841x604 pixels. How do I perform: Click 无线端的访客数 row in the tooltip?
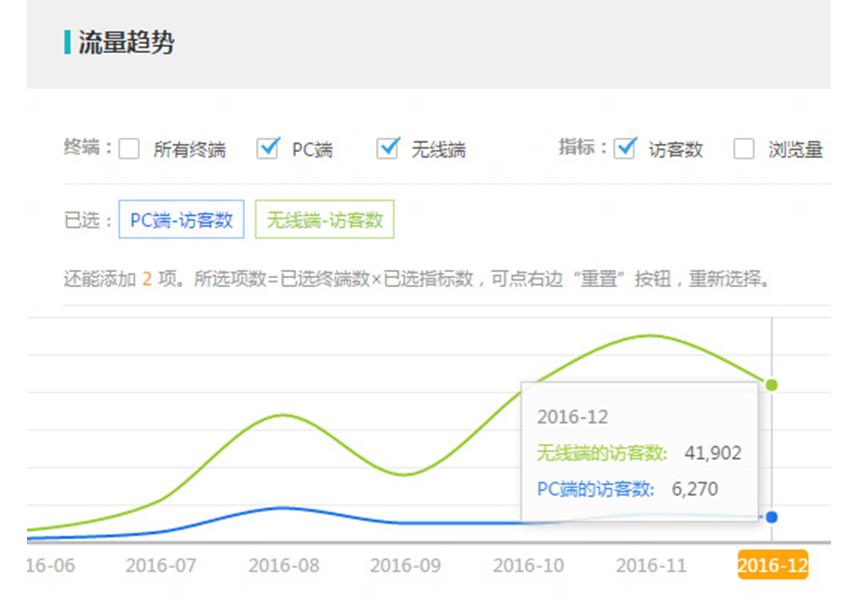pos(639,453)
